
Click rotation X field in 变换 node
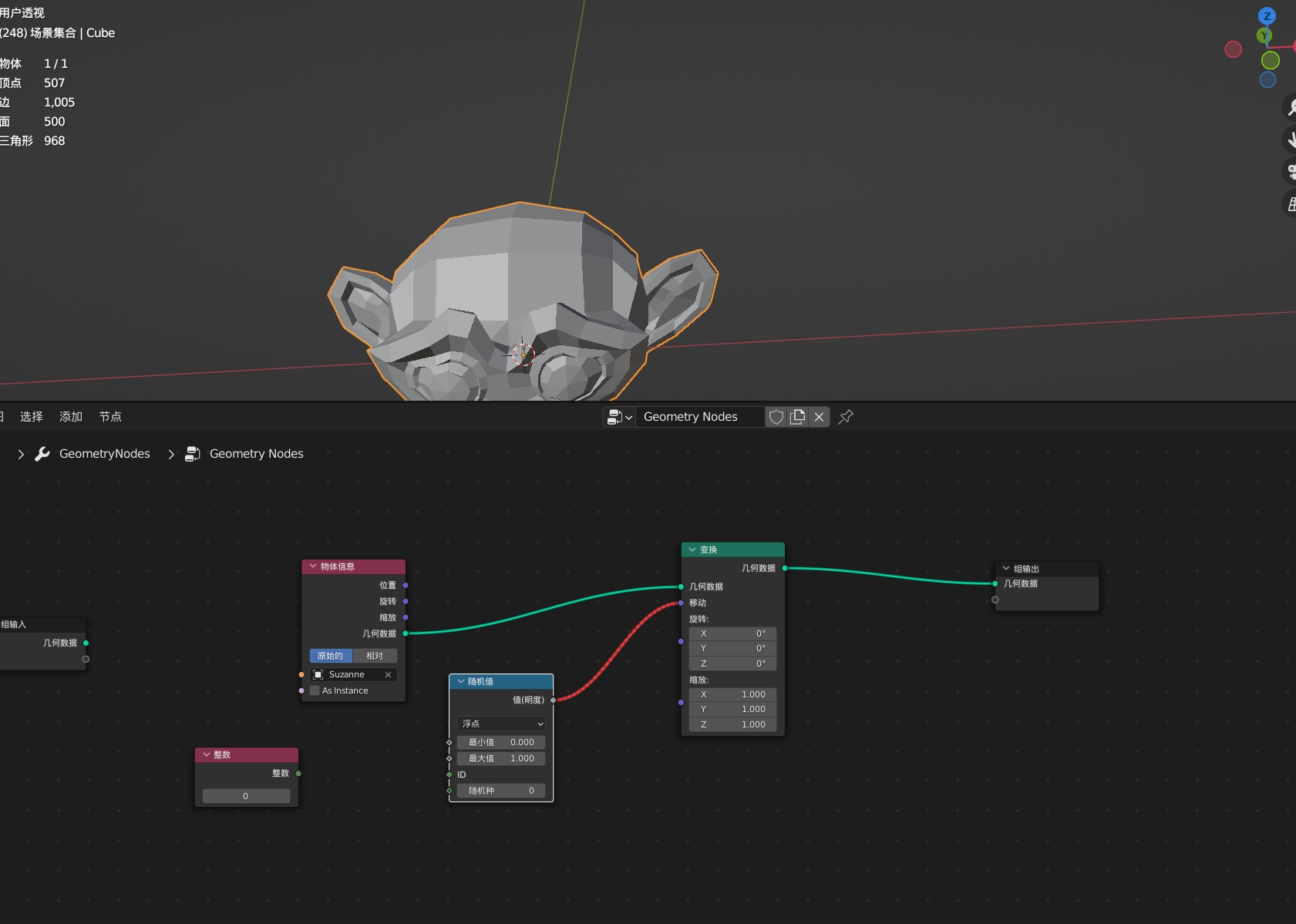coord(732,633)
